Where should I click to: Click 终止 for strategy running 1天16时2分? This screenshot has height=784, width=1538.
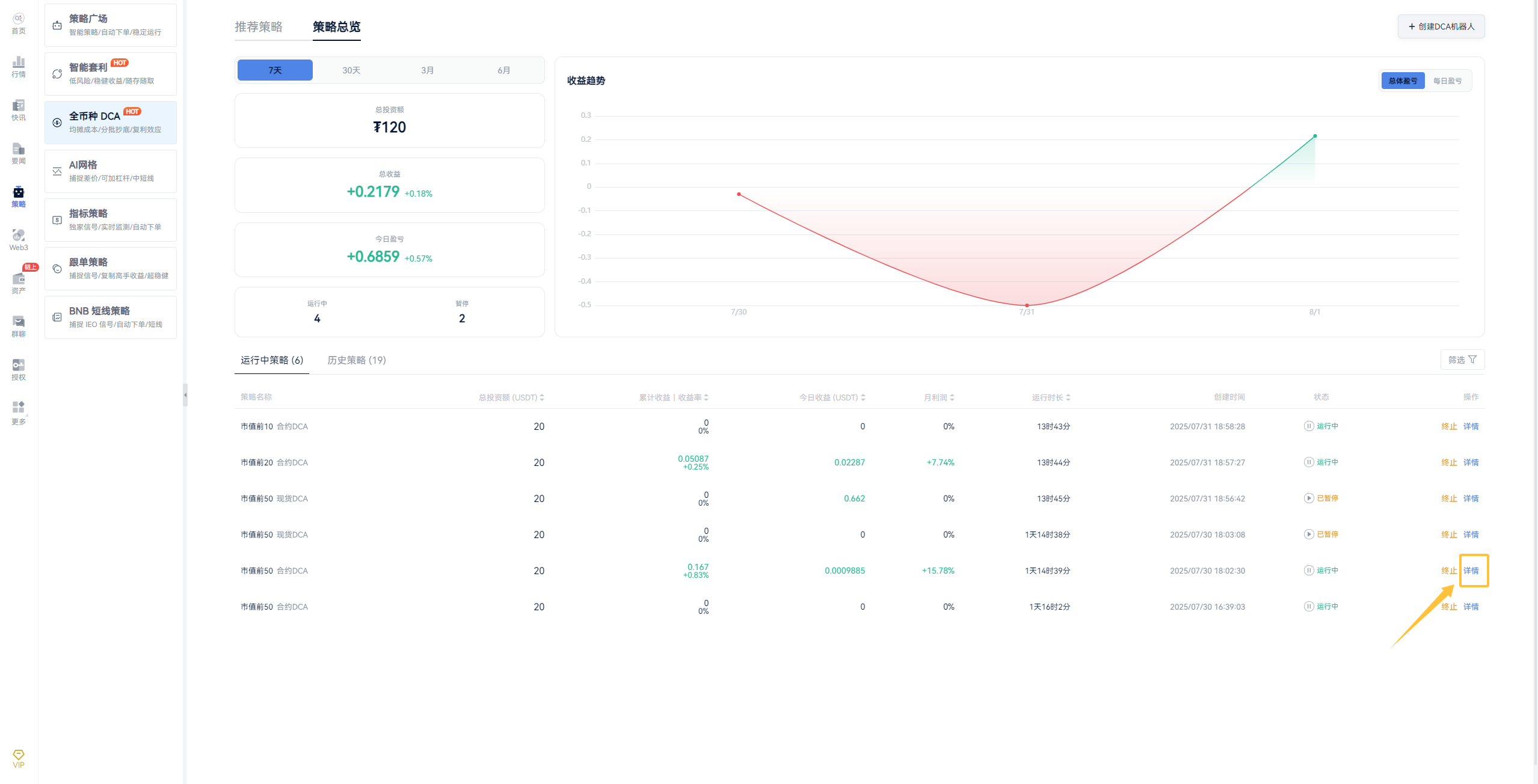(1449, 607)
